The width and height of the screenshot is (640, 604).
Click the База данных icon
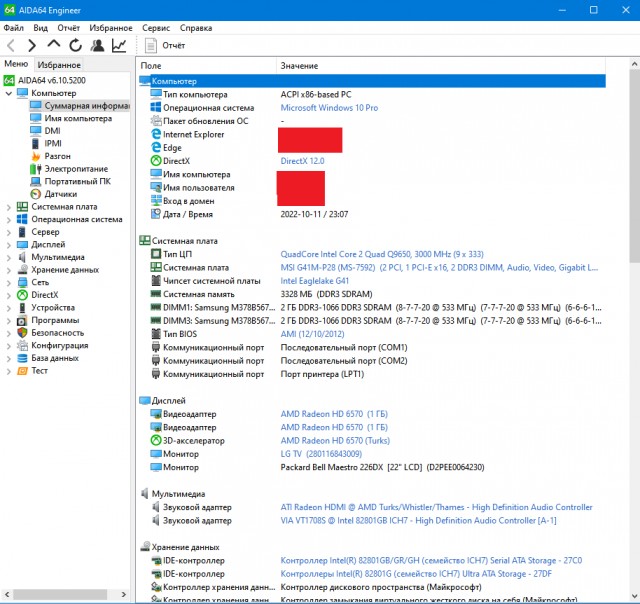(22, 358)
